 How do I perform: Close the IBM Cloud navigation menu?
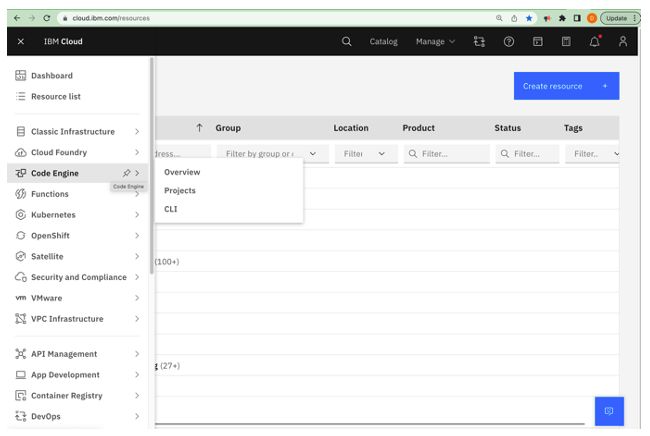coord(21,41)
